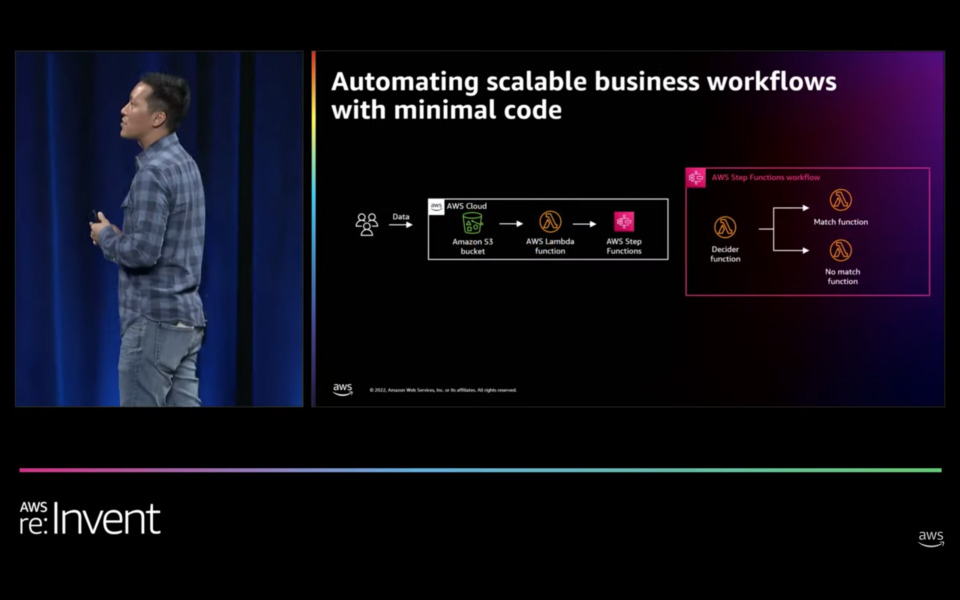Click the "Data" label above the arrow
Screen dimensions: 960x600
pos(401,217)
